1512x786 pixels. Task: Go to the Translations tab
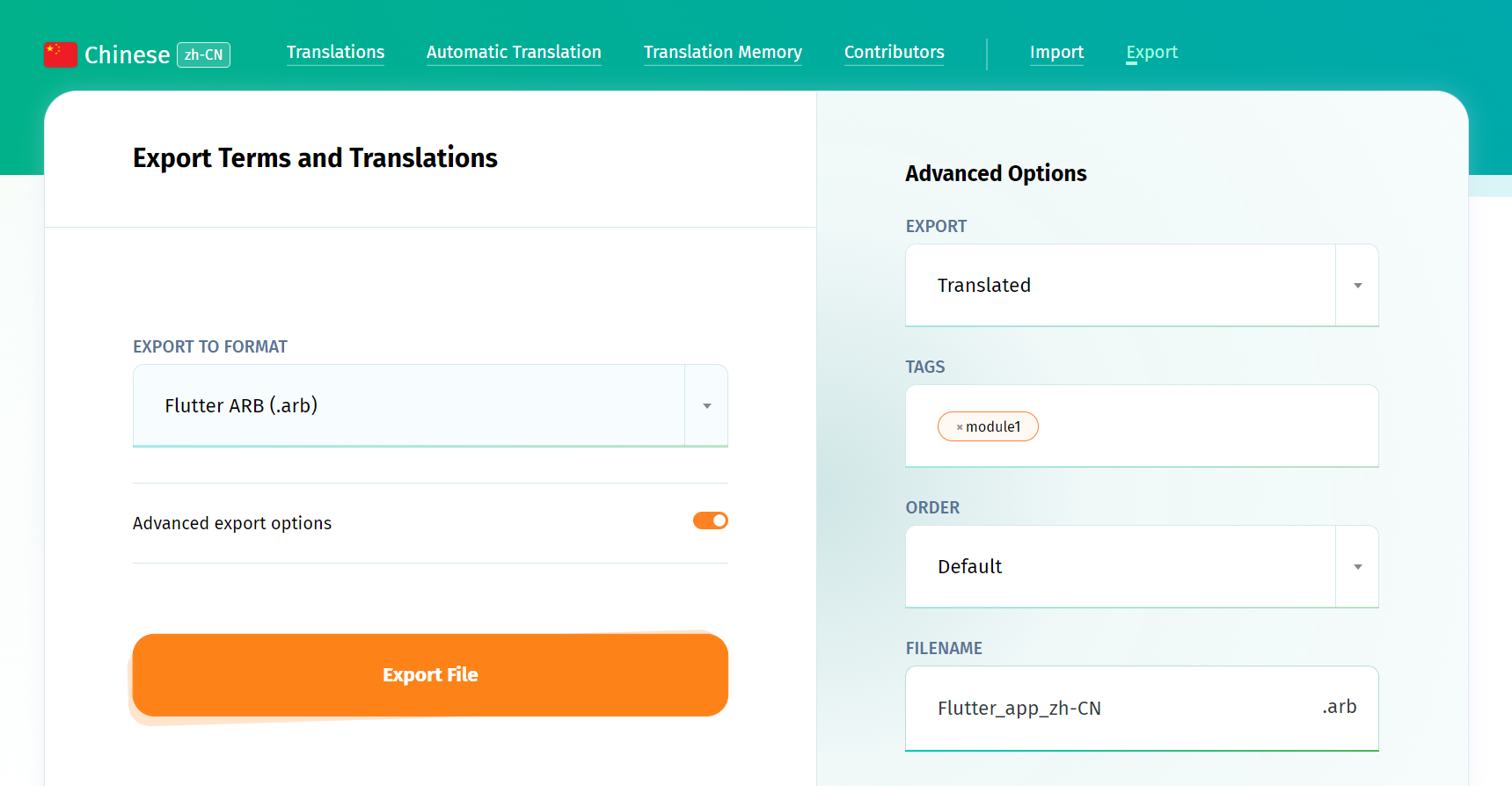pos(335,52)
